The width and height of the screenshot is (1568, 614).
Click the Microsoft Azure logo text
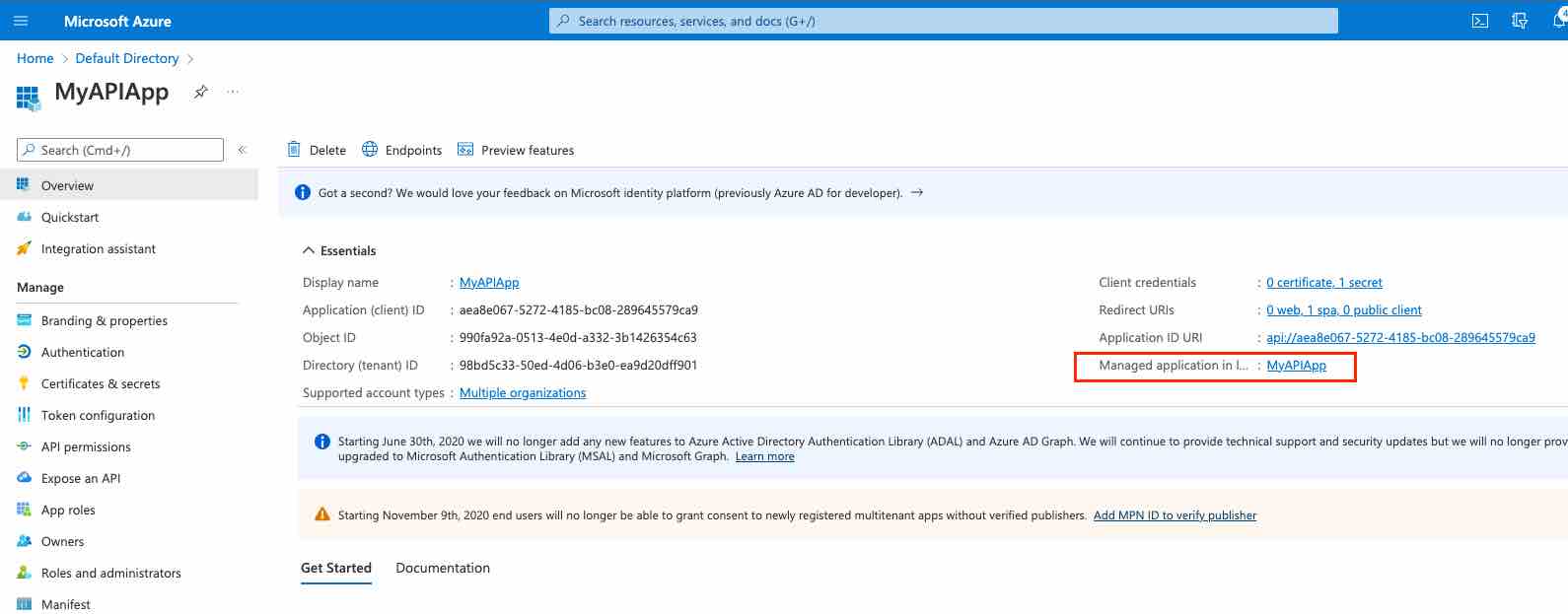coord(117,21)
